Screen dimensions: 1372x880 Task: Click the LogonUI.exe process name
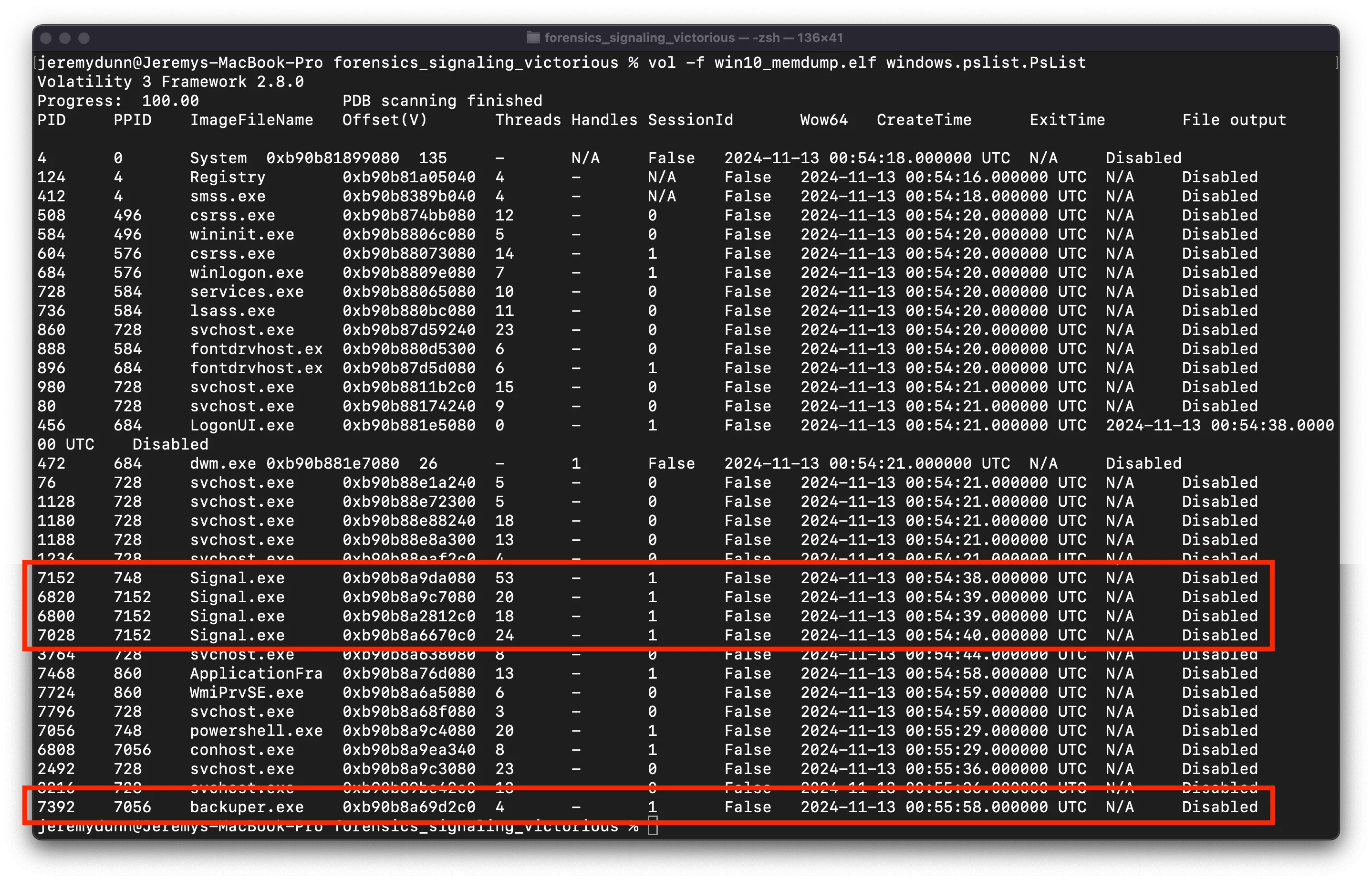241,426
